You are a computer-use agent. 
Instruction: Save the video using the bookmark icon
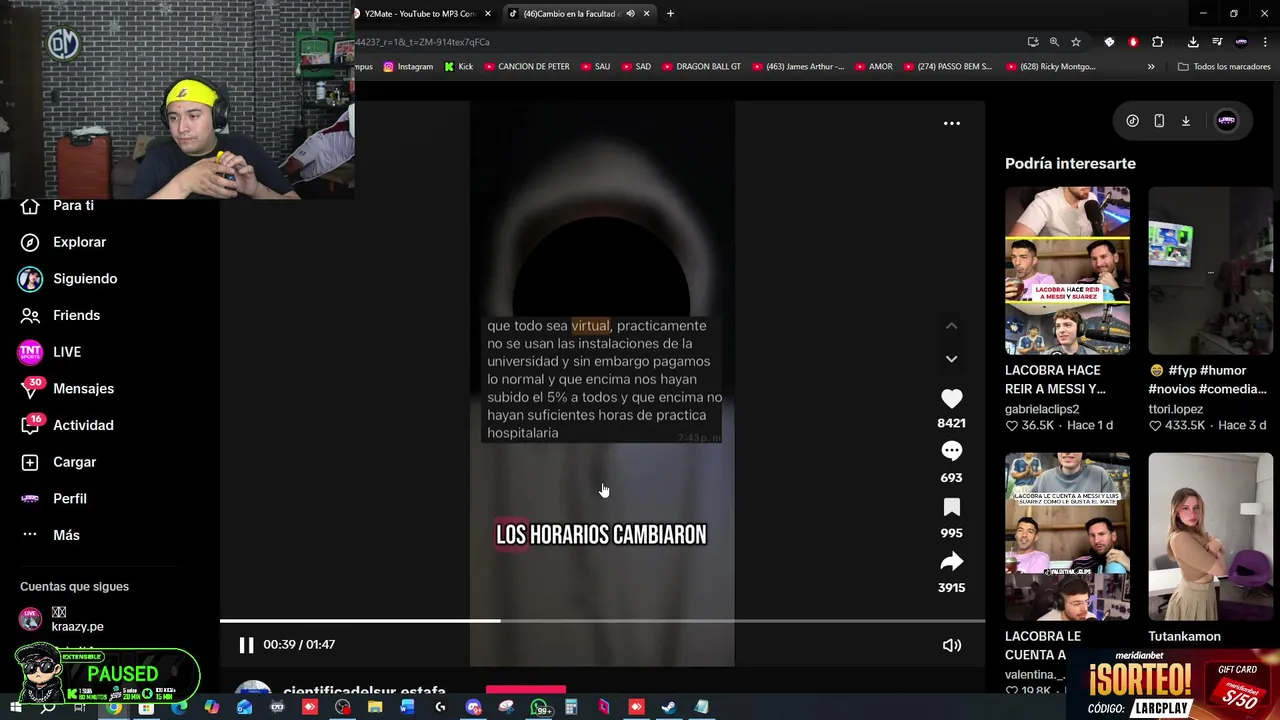click(951, 507)
